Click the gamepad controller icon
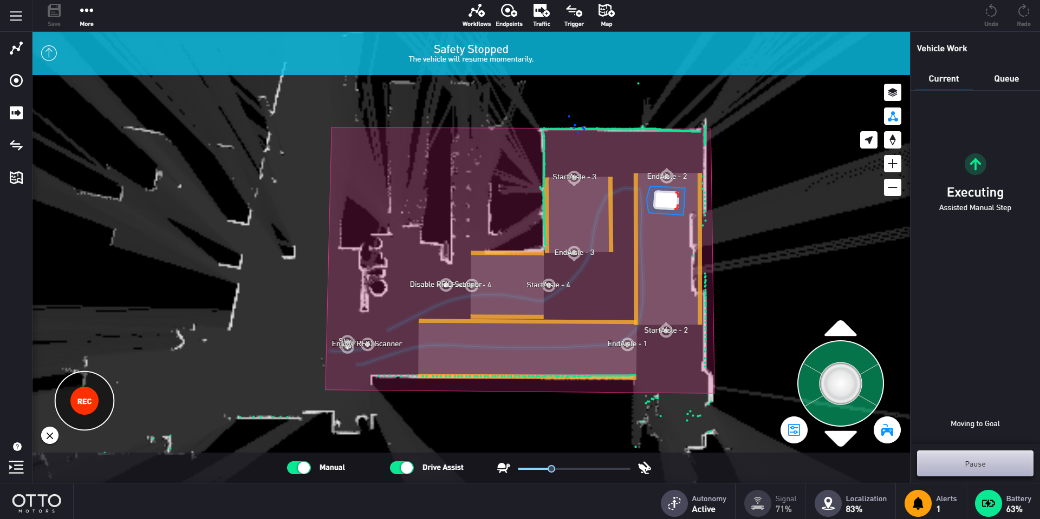The height and width of the screenshot is (519, 1040). click(x=886, y=430)
